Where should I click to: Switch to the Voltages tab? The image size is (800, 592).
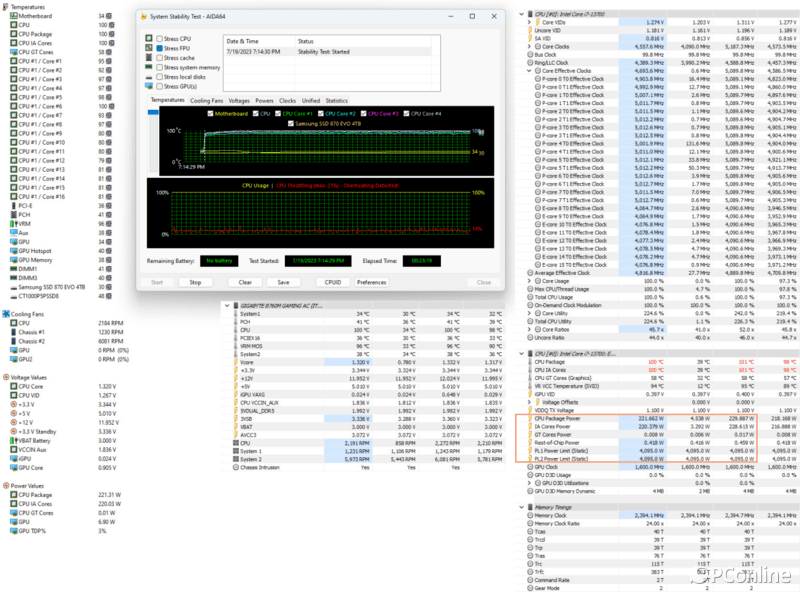click(x=239, y=101)
